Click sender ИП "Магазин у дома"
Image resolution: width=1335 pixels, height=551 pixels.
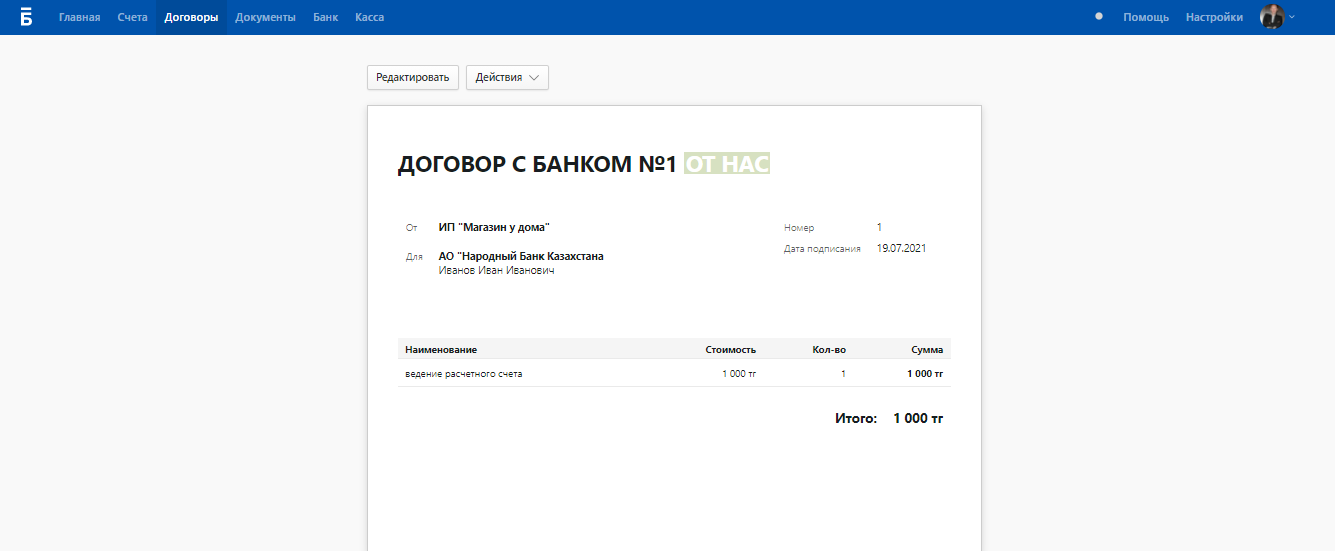(x=494, y=228)
